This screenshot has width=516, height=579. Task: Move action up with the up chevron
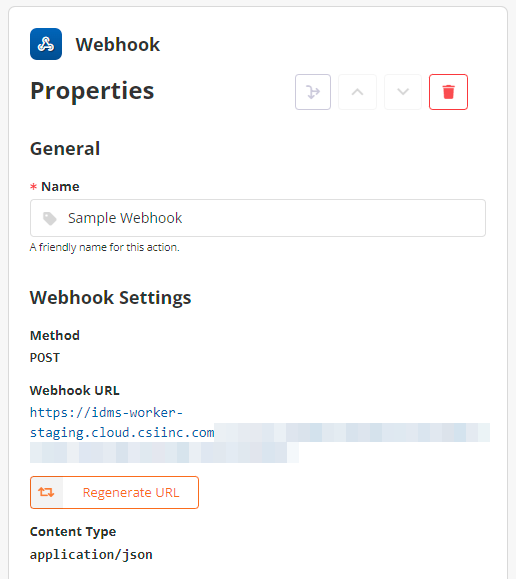[x=358, y=92]
